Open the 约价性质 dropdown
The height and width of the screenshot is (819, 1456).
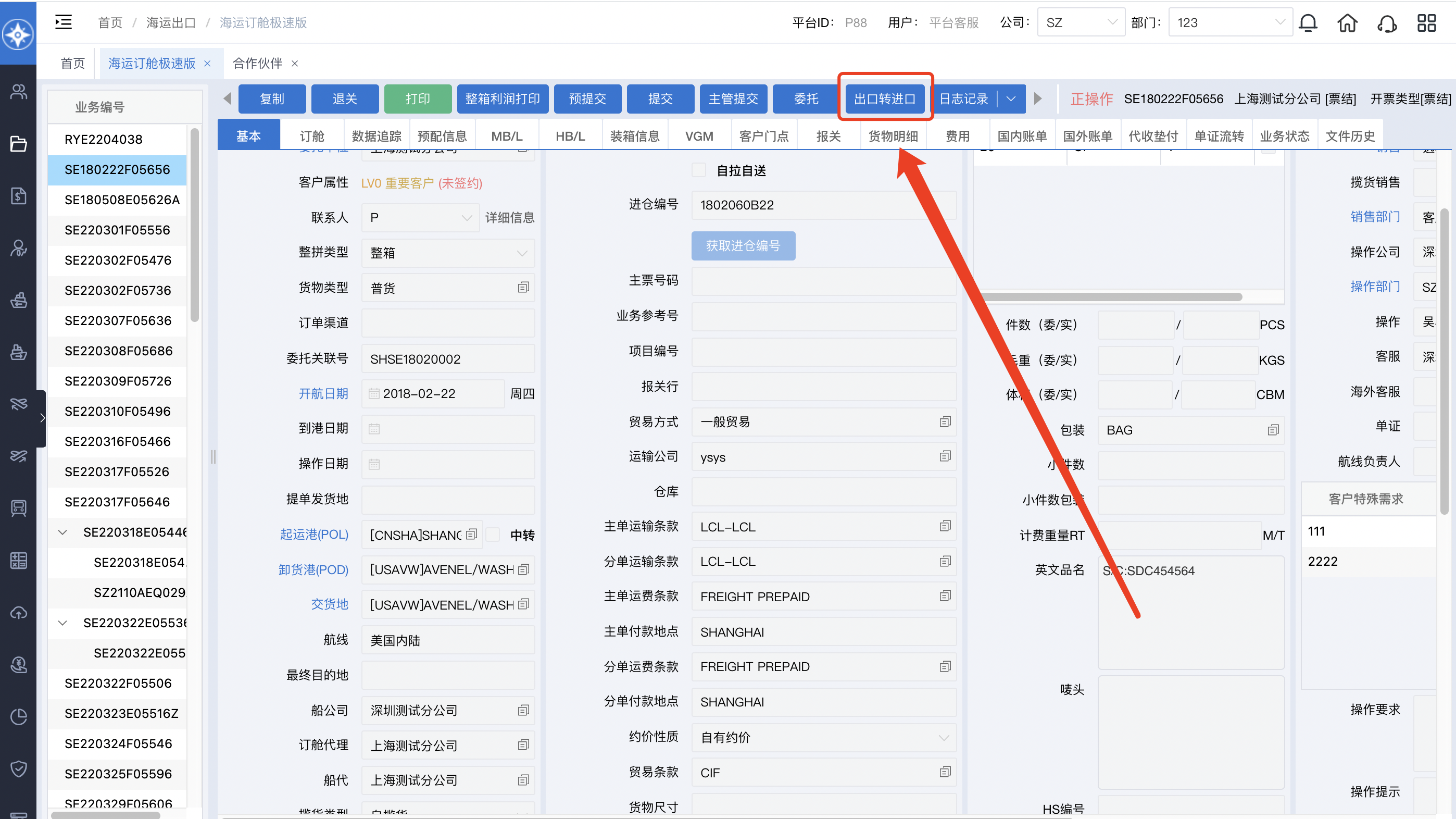click(x=823, y=738)
